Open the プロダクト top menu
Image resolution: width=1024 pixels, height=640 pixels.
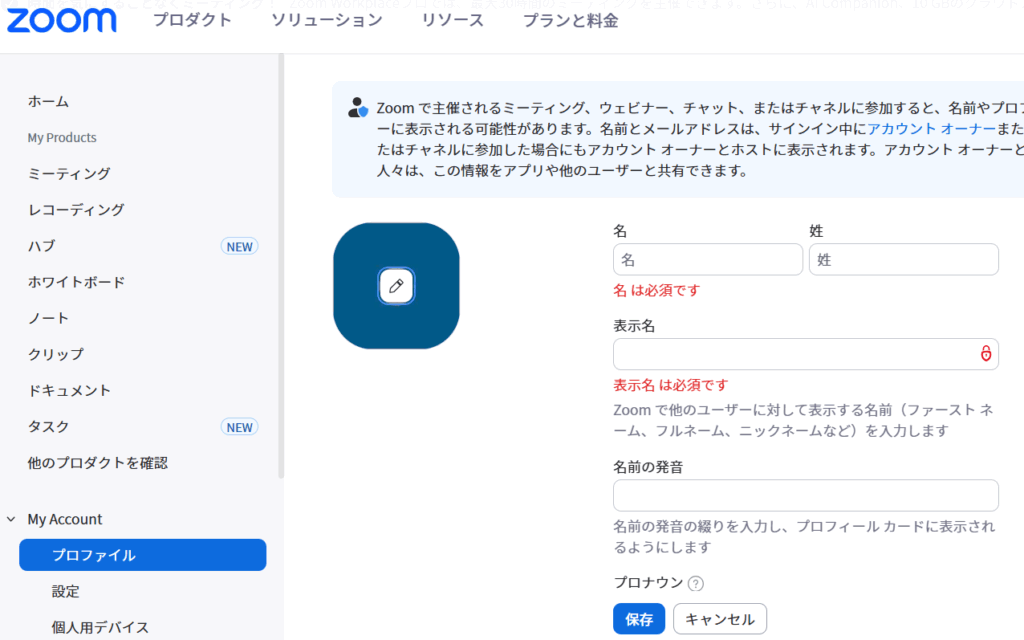tap(192, 21)
